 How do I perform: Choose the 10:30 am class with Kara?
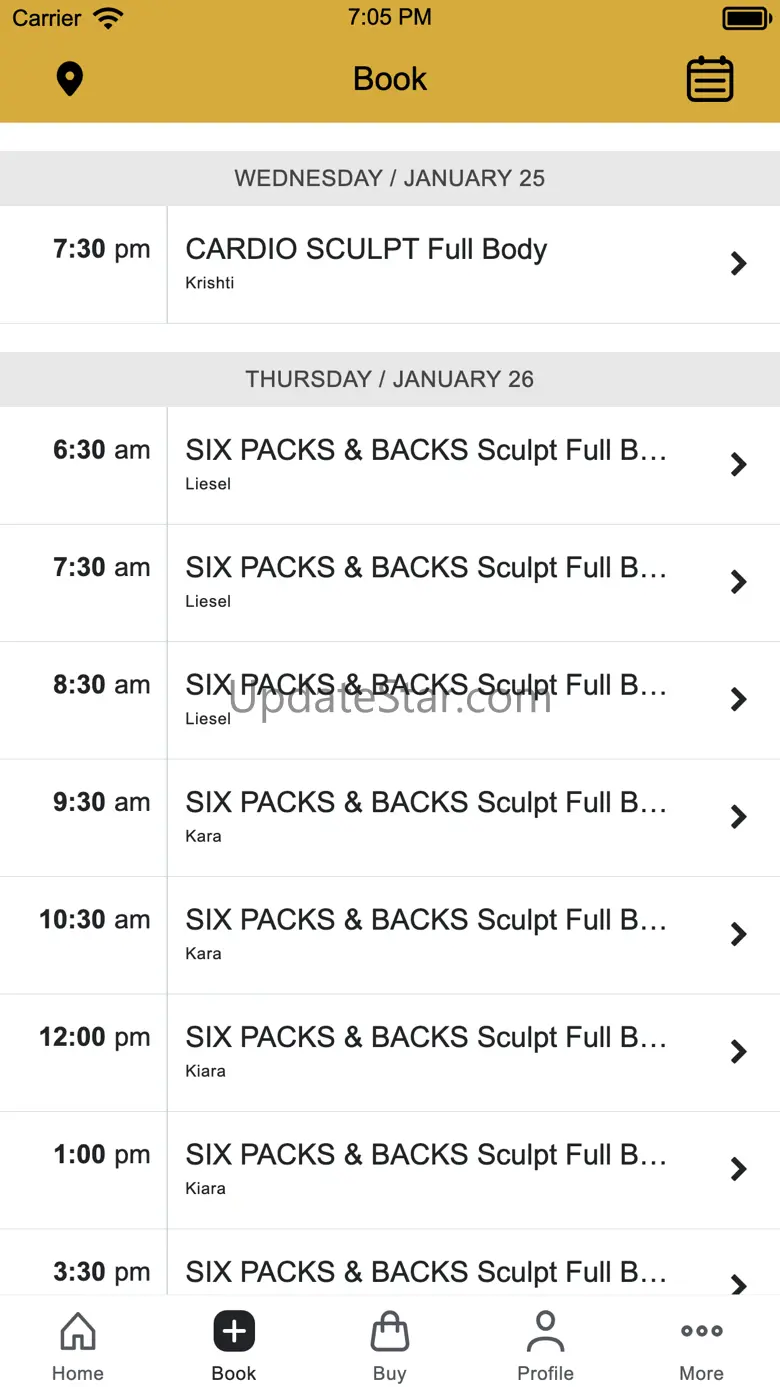pos(390,935)
